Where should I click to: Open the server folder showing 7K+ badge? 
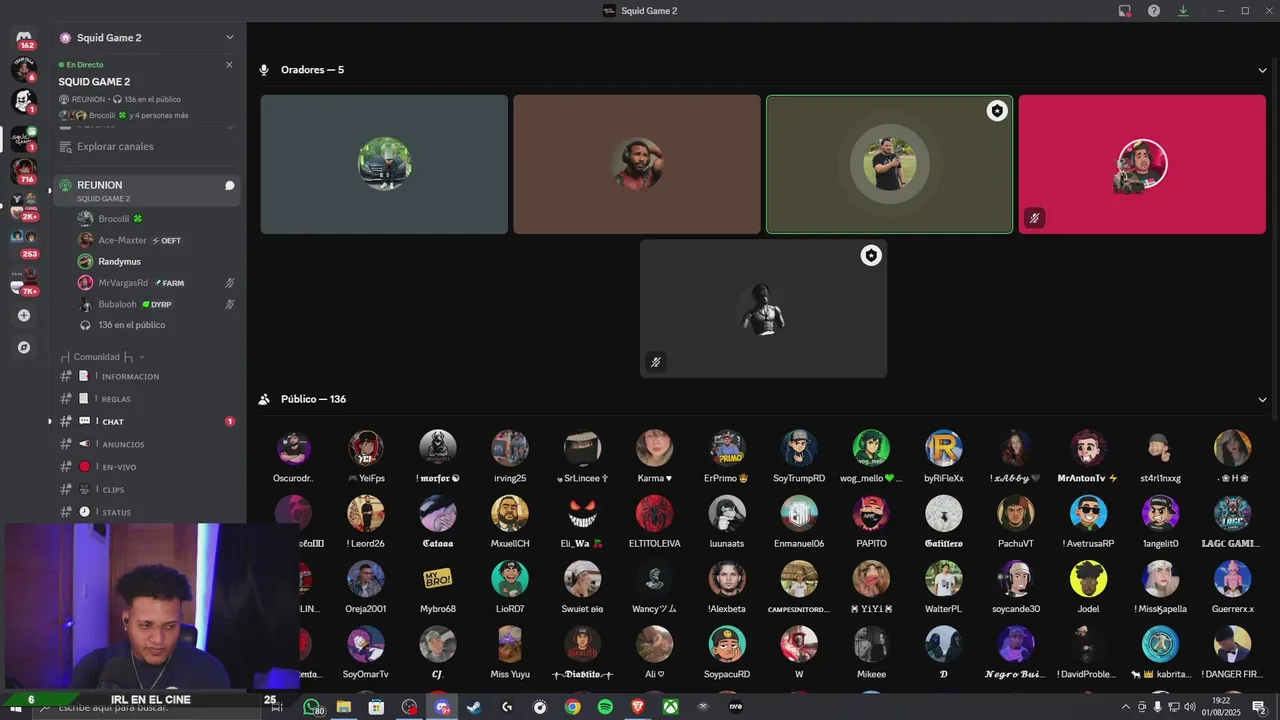coord(24,280)
